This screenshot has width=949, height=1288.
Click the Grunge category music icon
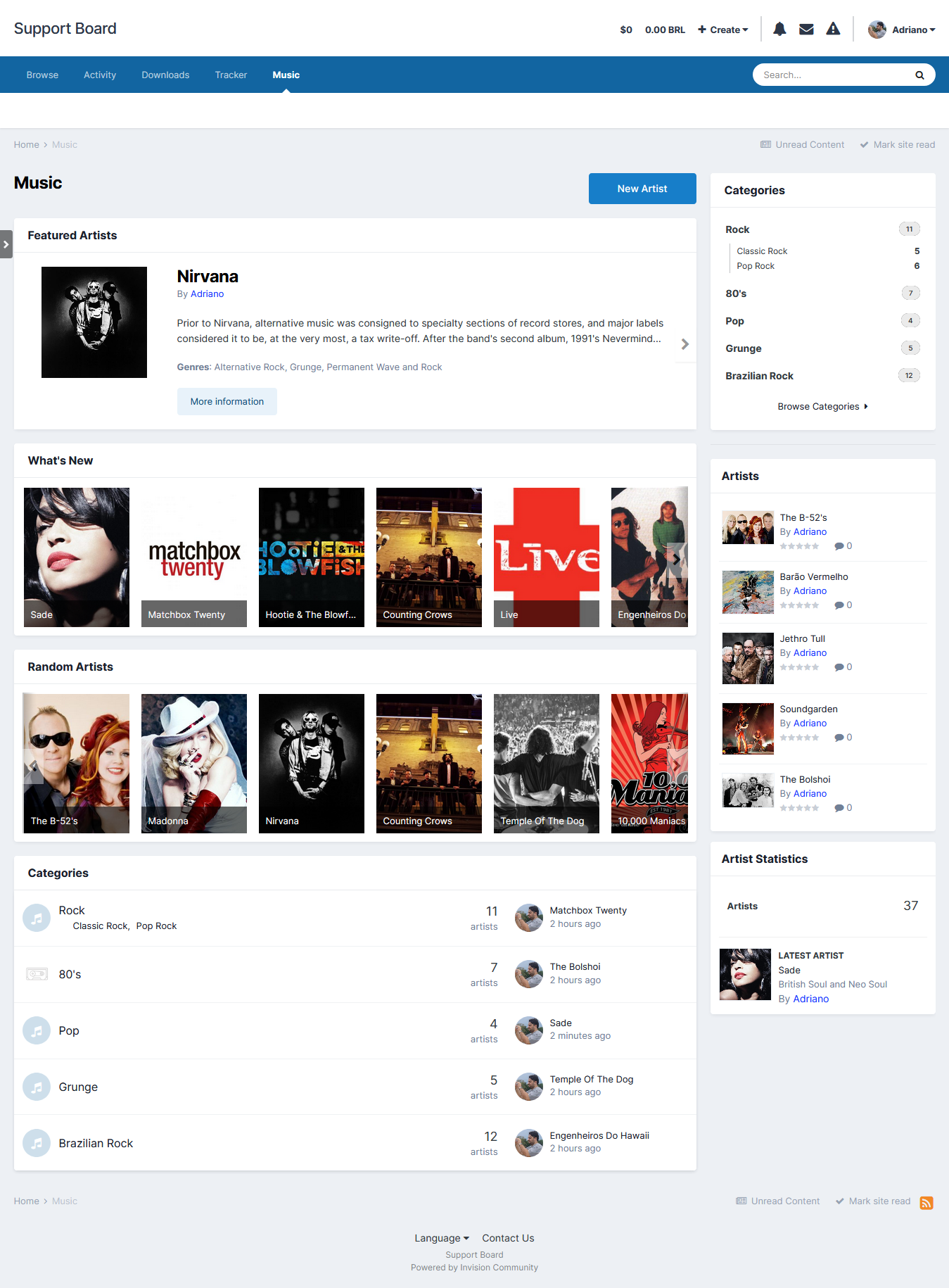[37, 1087]
